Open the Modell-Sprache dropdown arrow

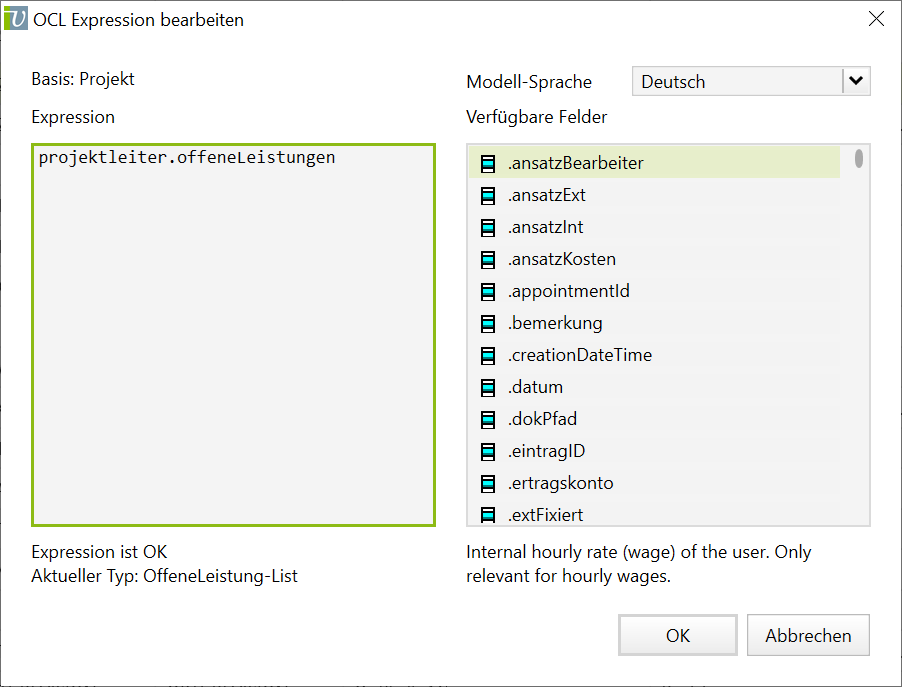coord(855,82)
